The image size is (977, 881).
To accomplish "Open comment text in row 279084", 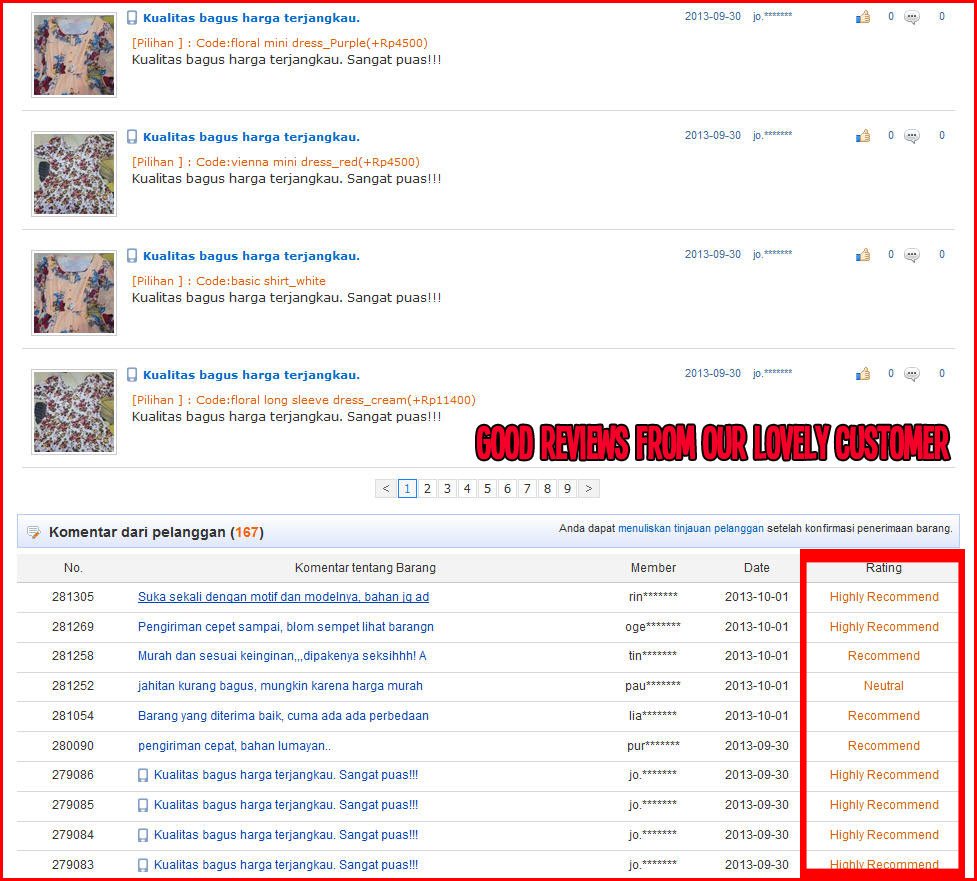I will [x=286, y=835].
